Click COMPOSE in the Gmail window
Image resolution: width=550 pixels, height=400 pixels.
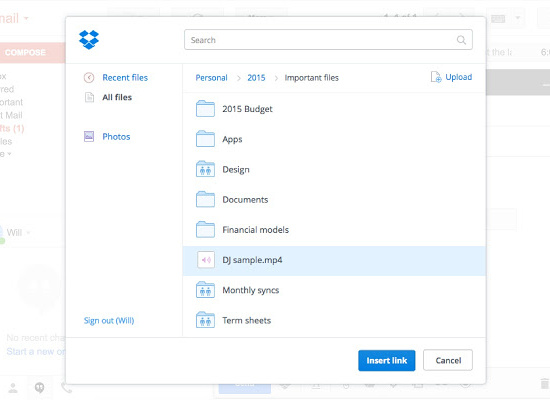[25, 53]
